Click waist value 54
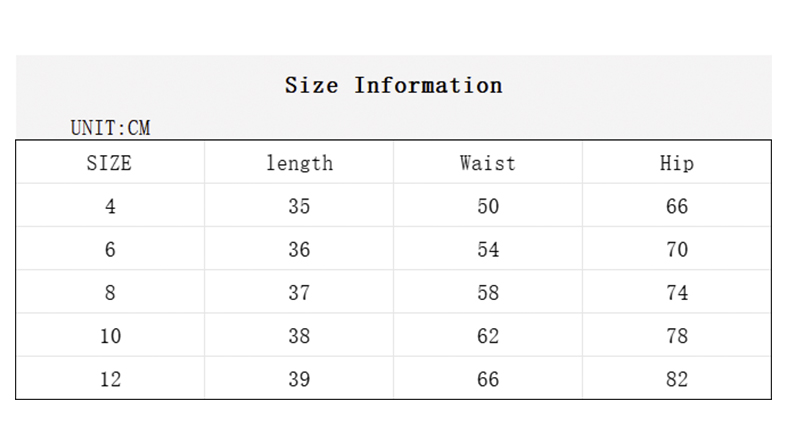 pyautogui.click(x=488, y=250)
